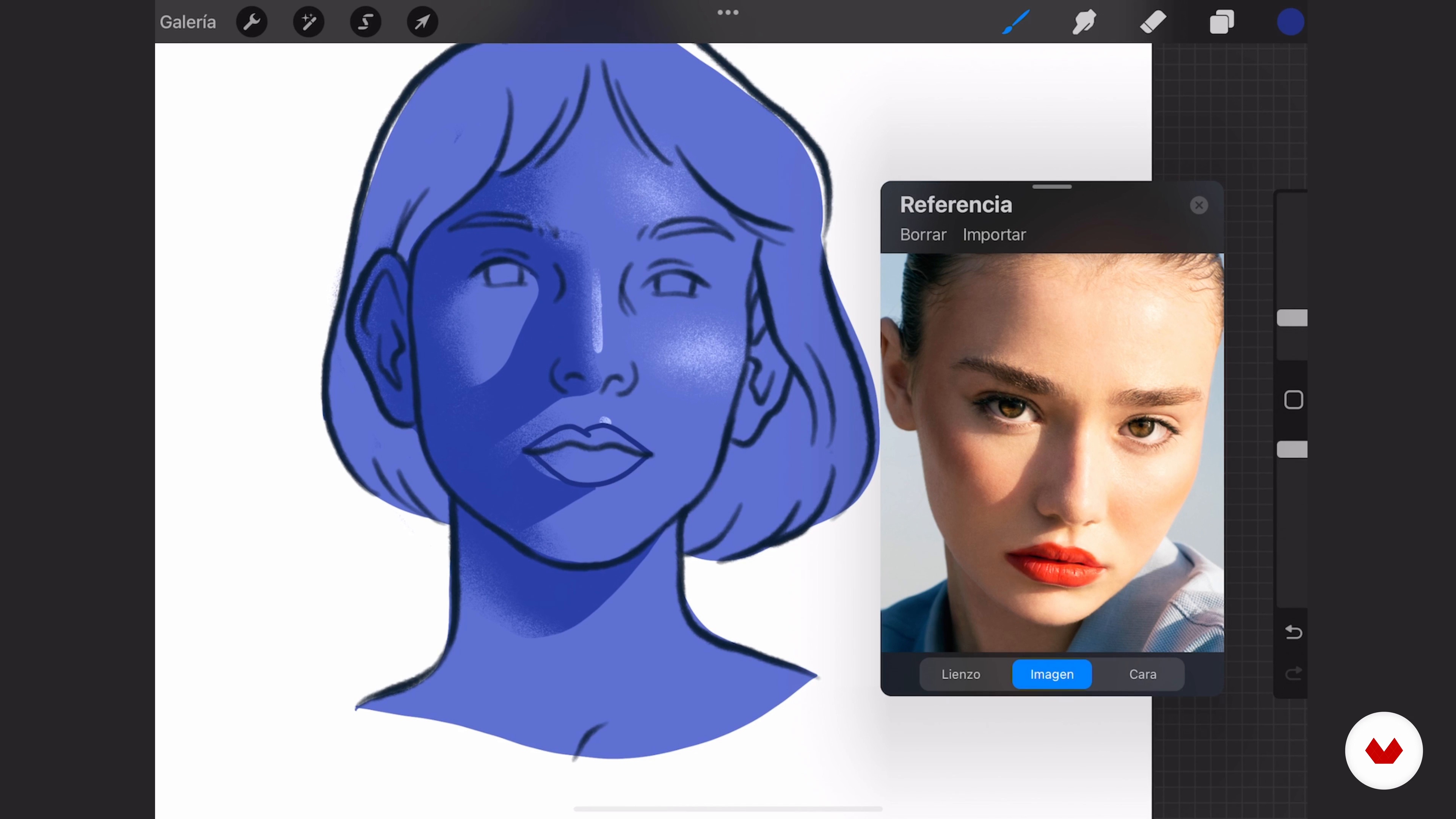Open the Layers panel
This screenshot has height=819, width=1456.
(x=1221, y=22)
